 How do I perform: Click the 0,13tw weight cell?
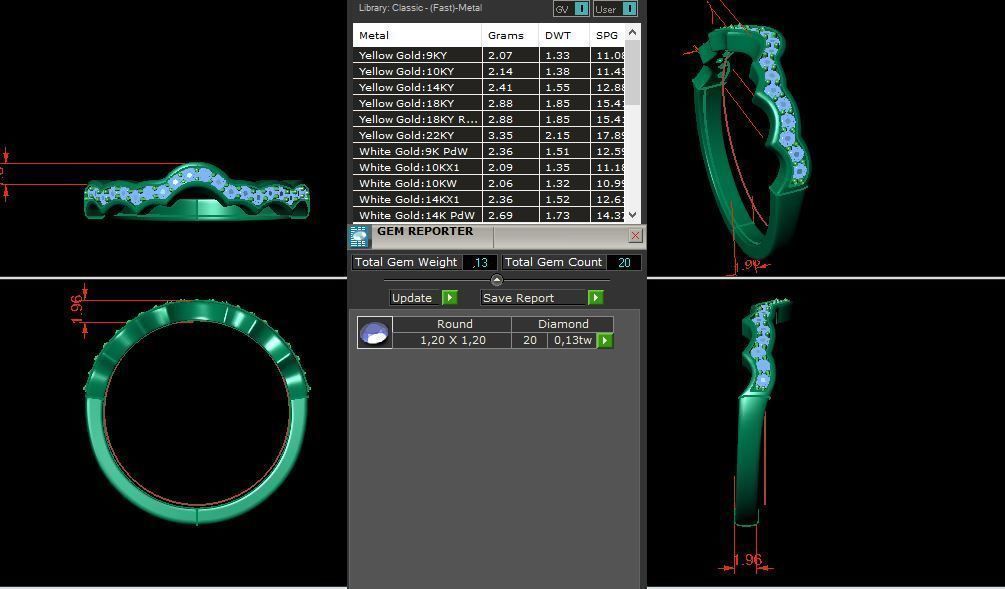coord(572,340)
